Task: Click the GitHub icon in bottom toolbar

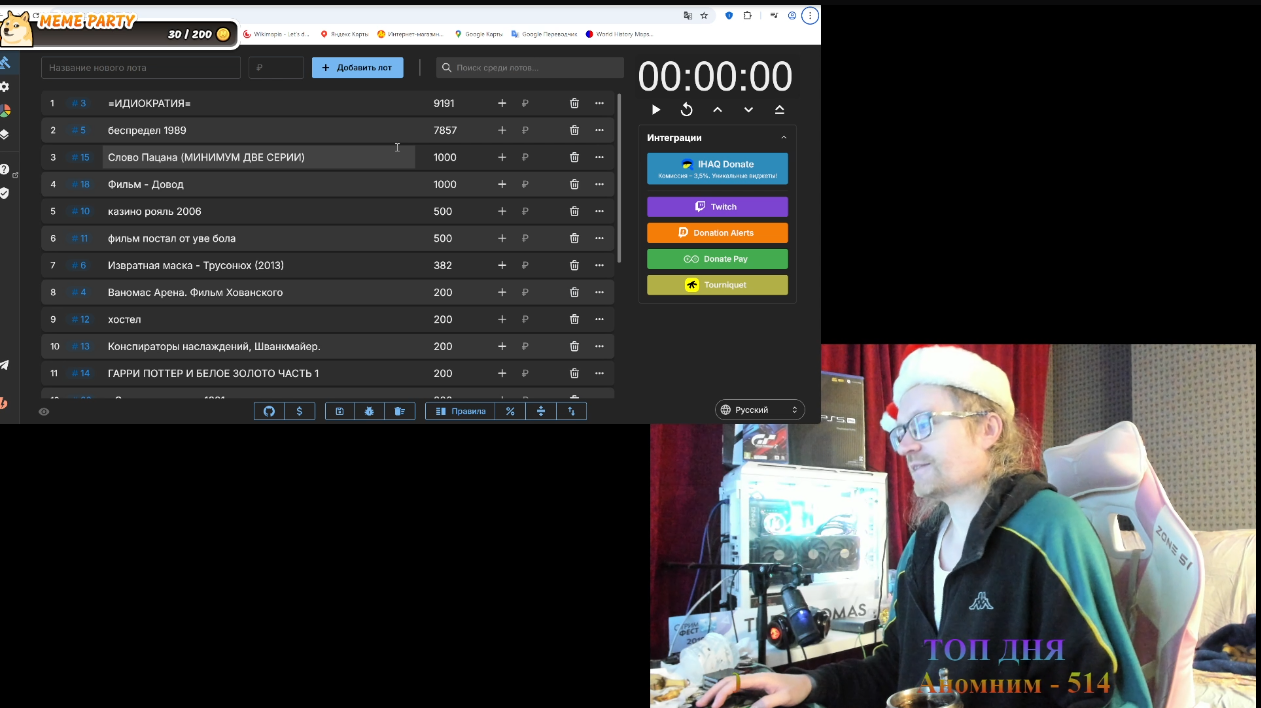Action: pos(269,411)
